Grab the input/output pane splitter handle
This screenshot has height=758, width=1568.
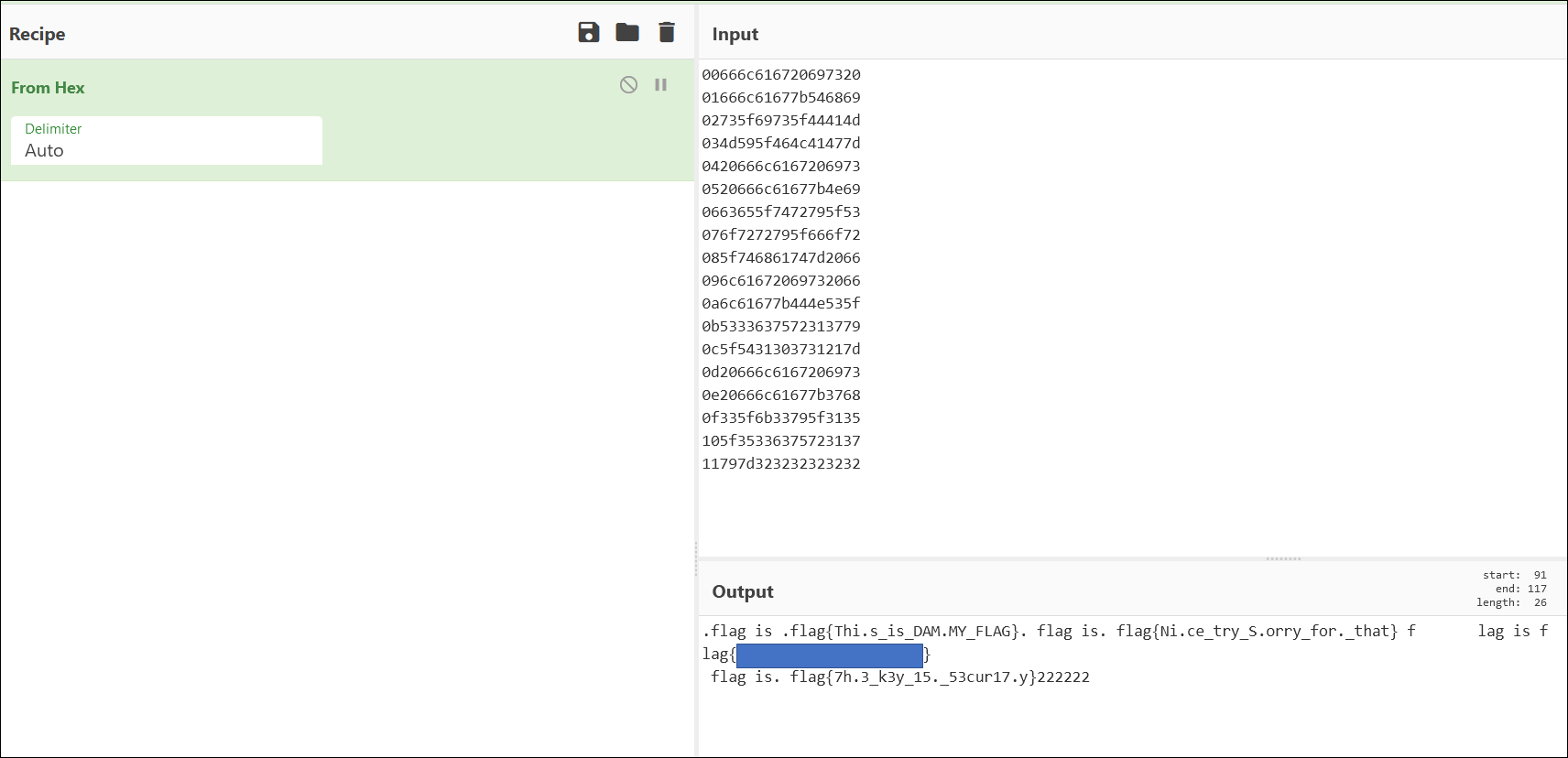[1283, 558]
